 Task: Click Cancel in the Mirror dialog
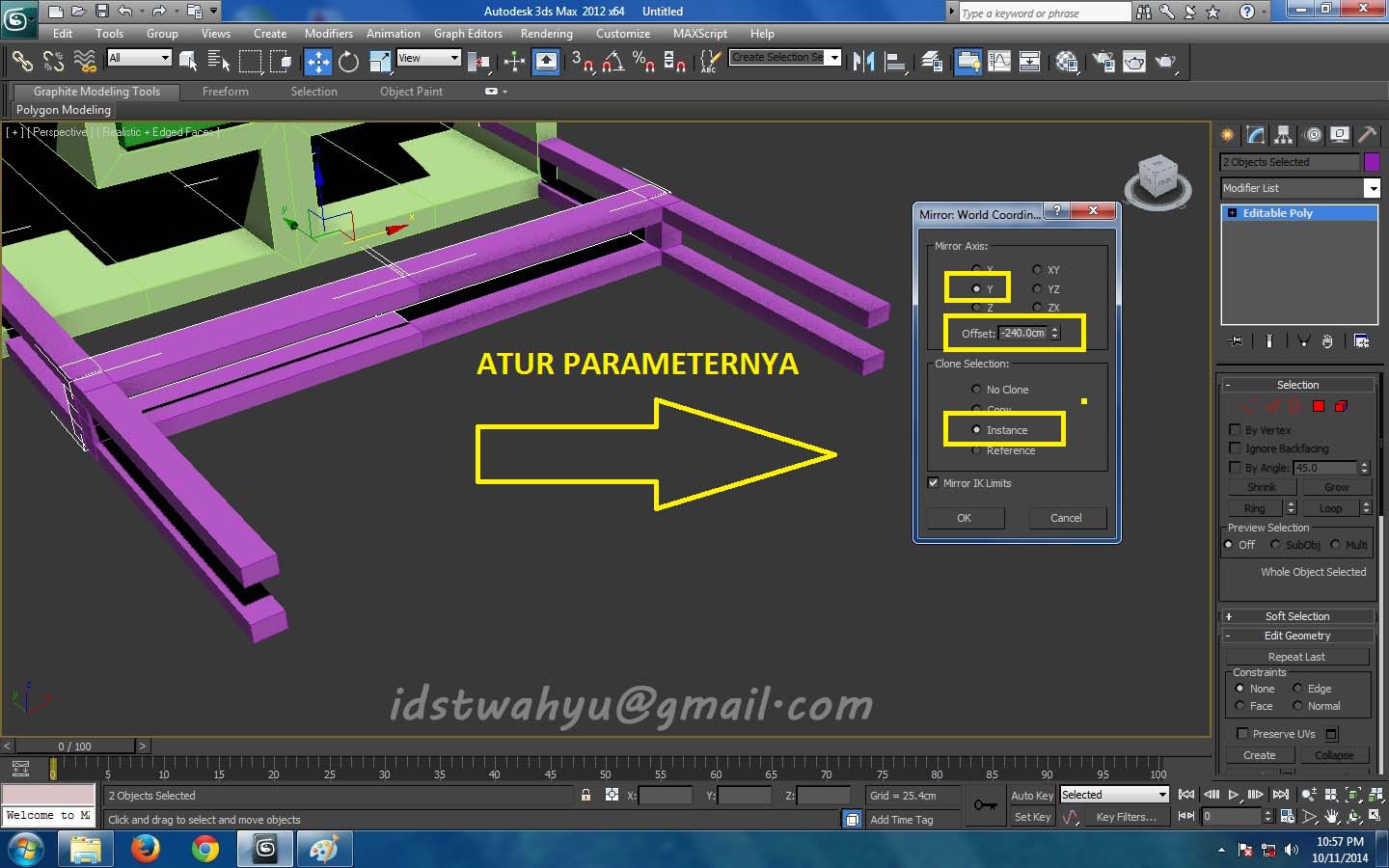click(x=1066, y=518)
